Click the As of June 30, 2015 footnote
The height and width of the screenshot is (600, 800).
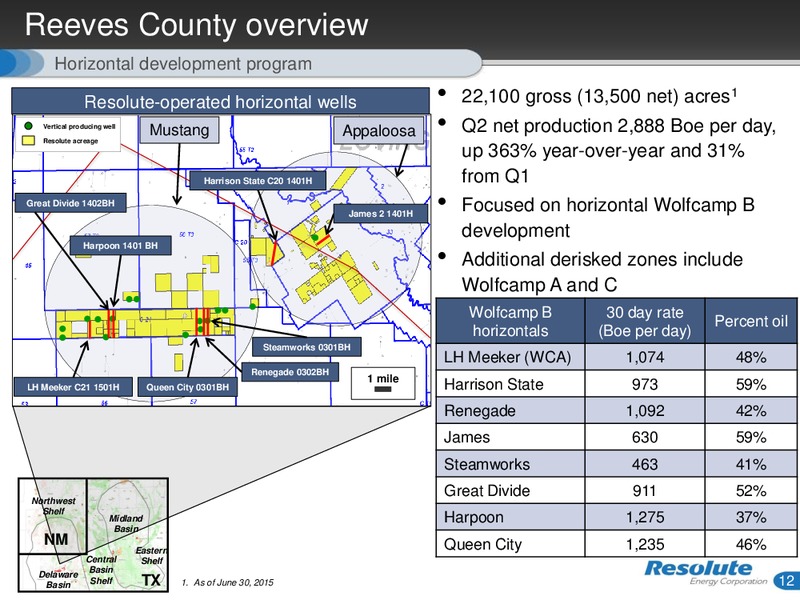pyautogui.click(x=228, y=582)
